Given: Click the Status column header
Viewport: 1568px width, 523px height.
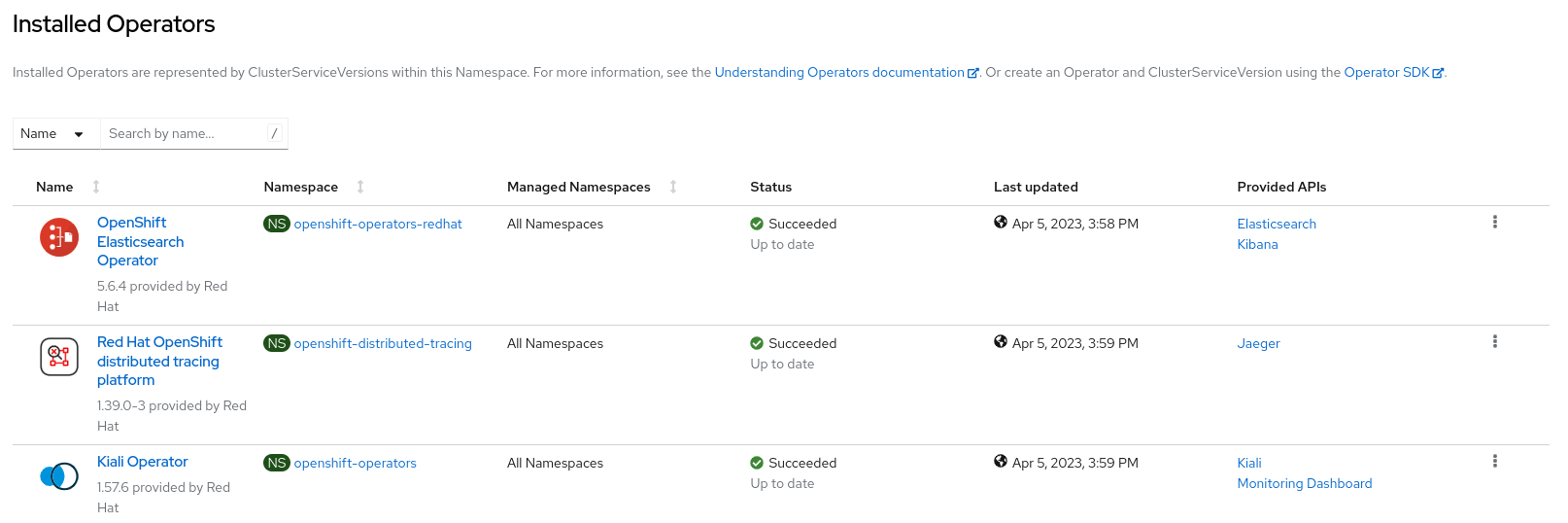Looking at the screenshot, I should 770,187.
